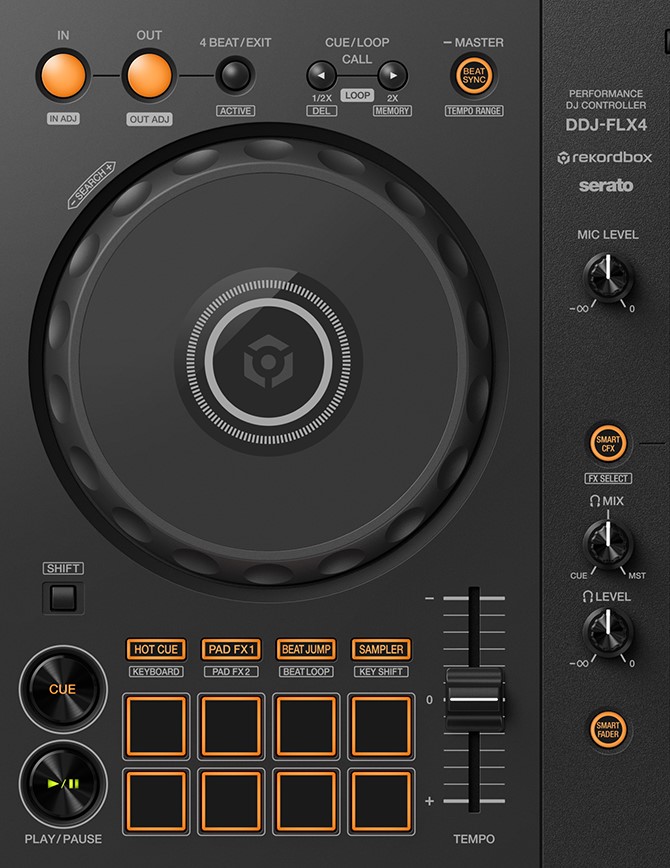The image size is (670, 868).
Task: Click the headphones LEVEL knob
Action: [608, 632]
